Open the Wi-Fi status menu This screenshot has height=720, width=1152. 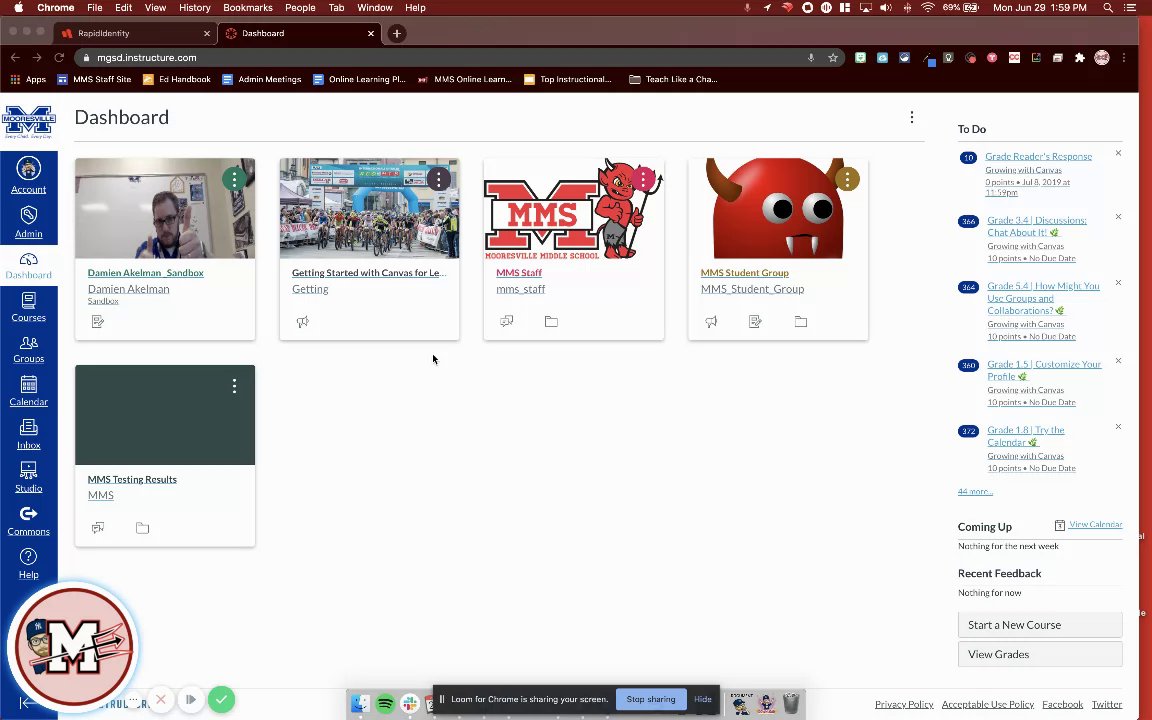coord(928,7)
